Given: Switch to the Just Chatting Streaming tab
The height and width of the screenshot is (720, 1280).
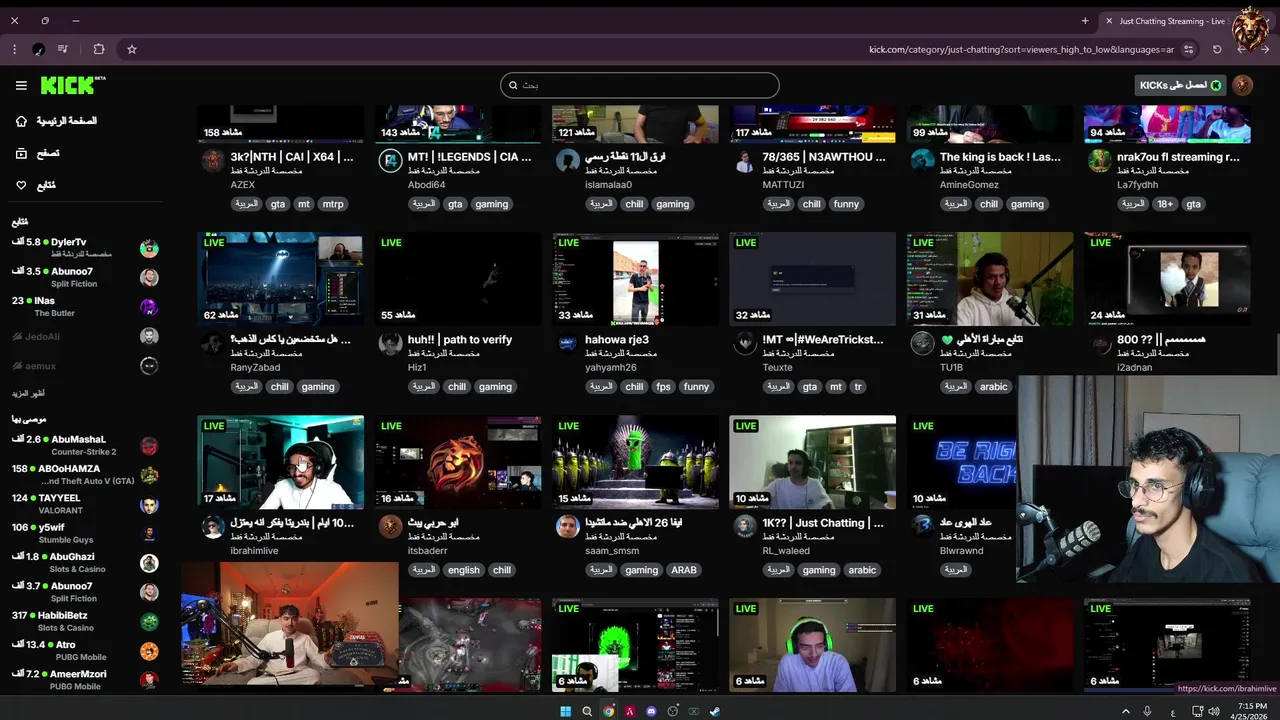Looking at the screenshot, I should point(1171,21).
